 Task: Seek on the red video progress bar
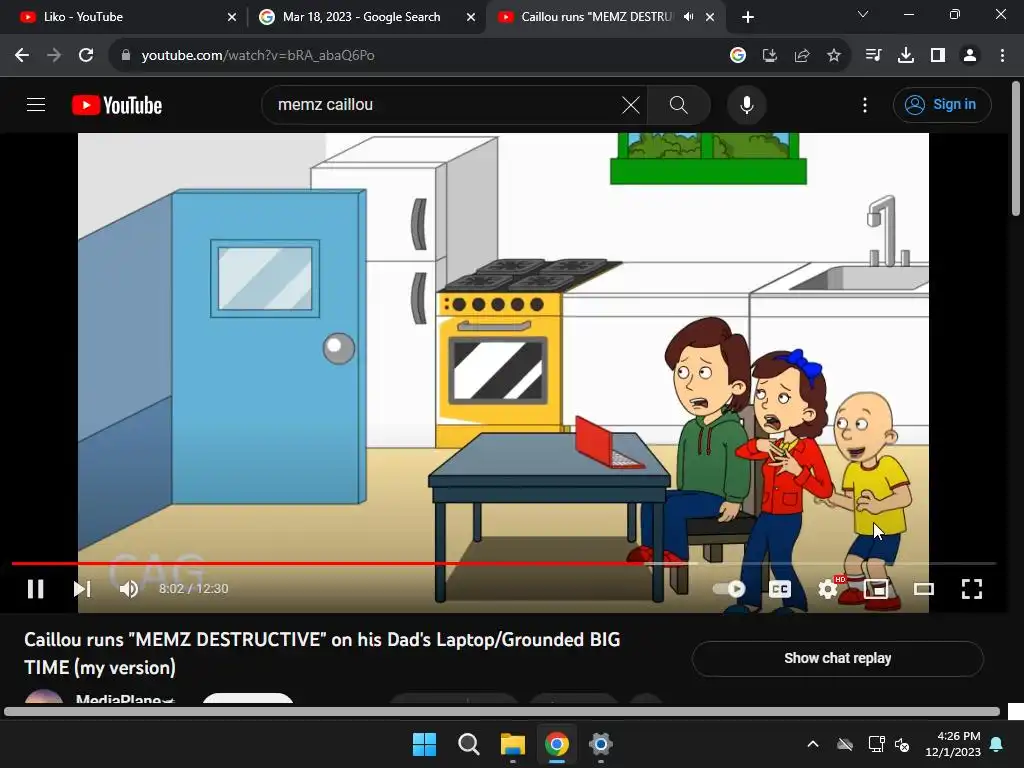pyautogui.click(x=504, y=563)
